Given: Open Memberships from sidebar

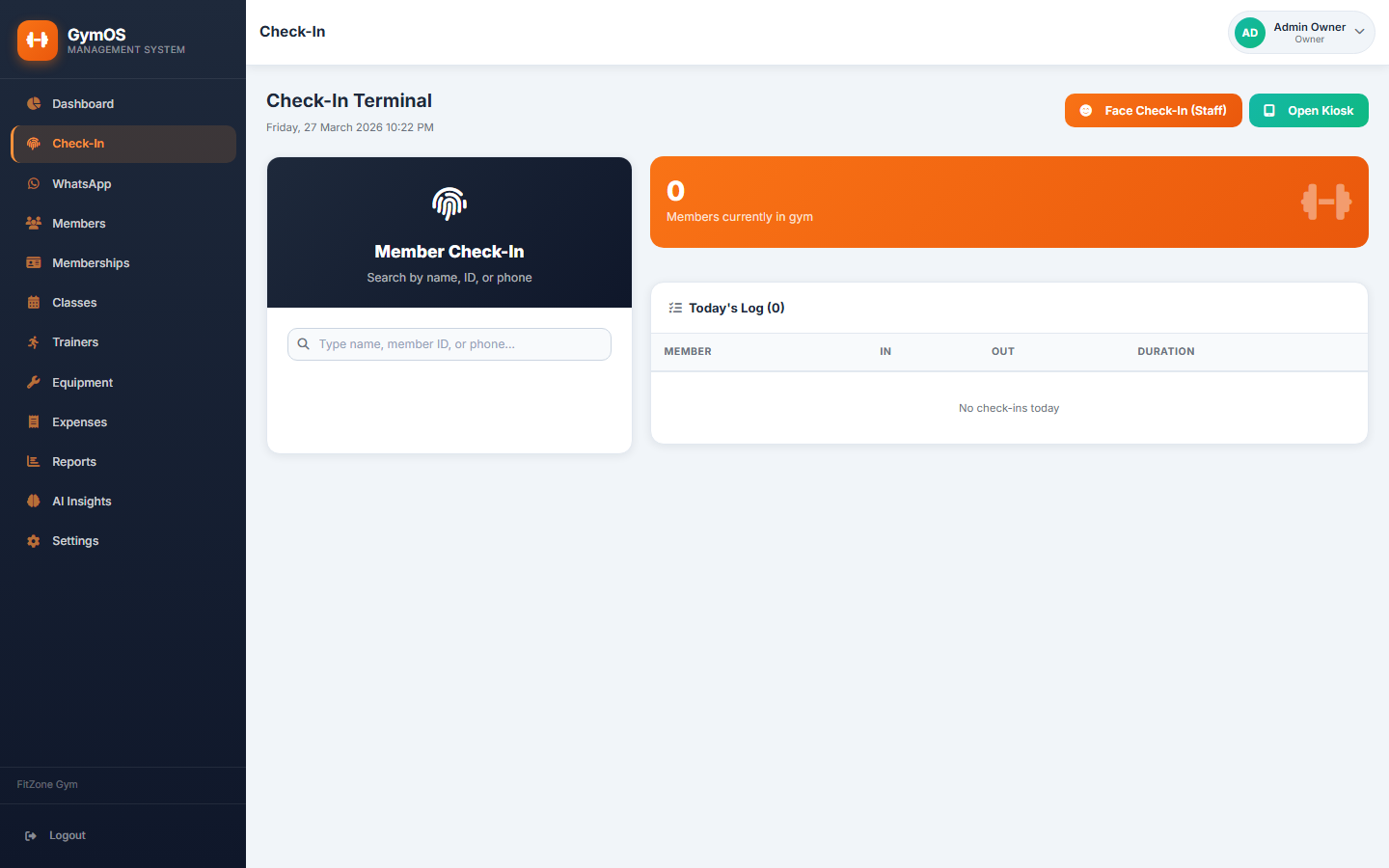Looking at the screenshot, I should (123, 263).
